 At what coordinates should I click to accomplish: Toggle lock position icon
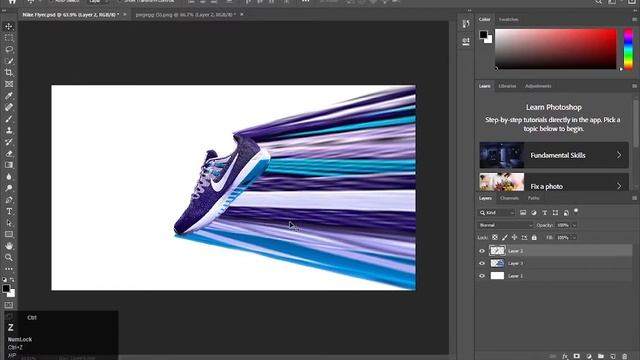click(x=514, y=237)
